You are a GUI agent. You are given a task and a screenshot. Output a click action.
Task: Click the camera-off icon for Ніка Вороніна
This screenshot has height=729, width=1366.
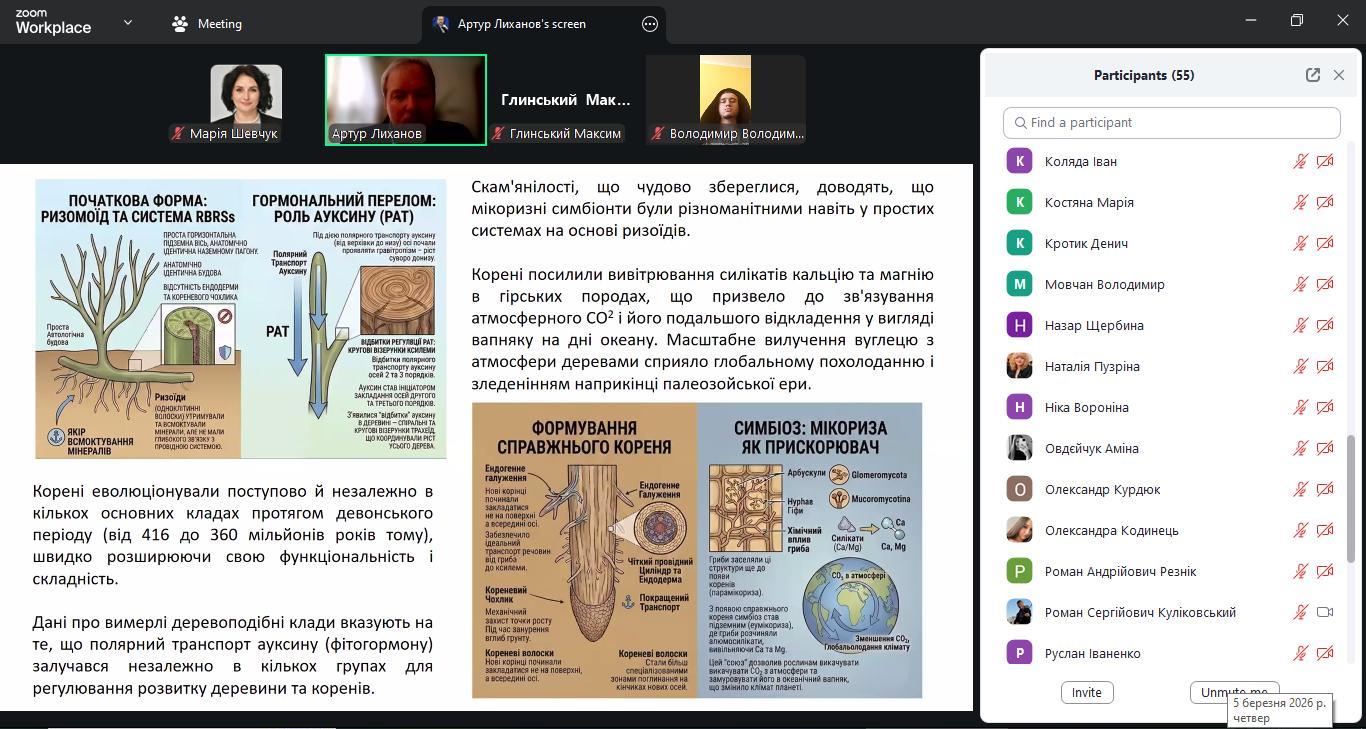pos(1325,407)
